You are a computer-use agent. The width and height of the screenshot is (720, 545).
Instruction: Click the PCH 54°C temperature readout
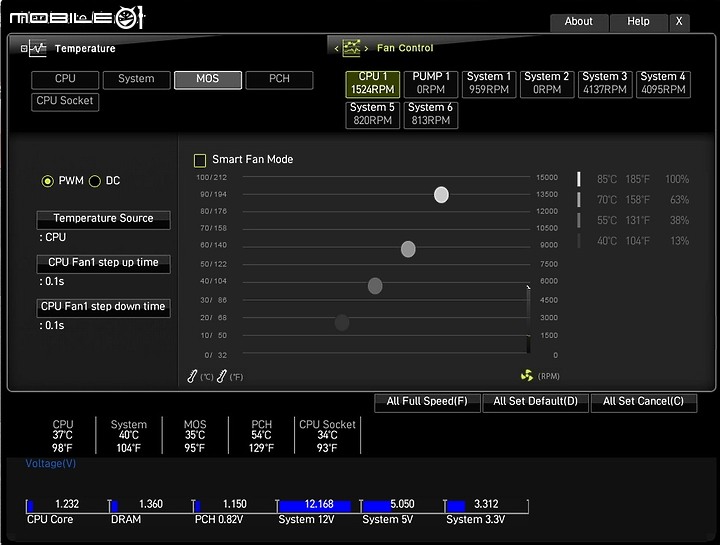(x=261, y=436)
